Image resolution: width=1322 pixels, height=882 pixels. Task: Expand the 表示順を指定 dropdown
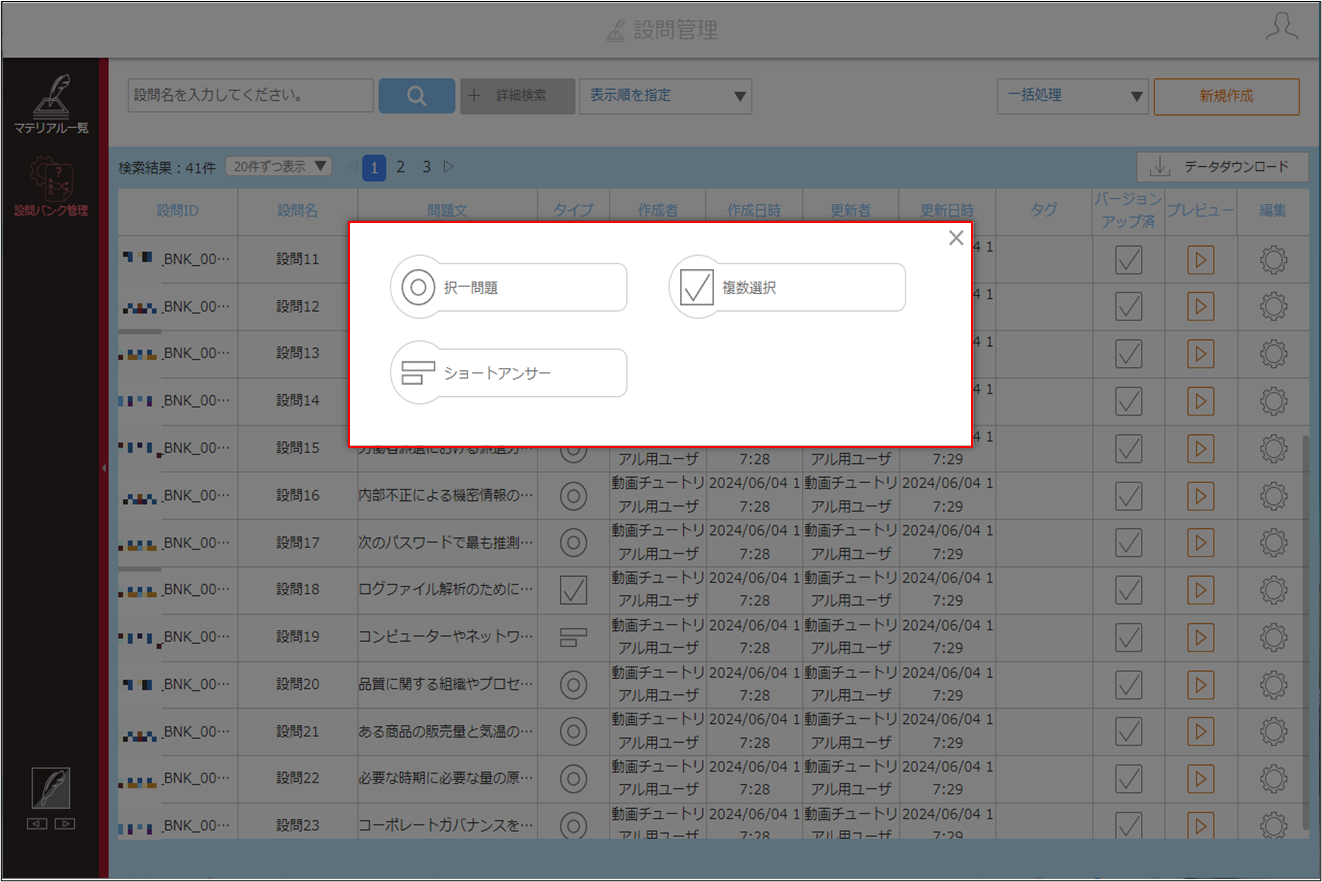[x=665, y=96]
